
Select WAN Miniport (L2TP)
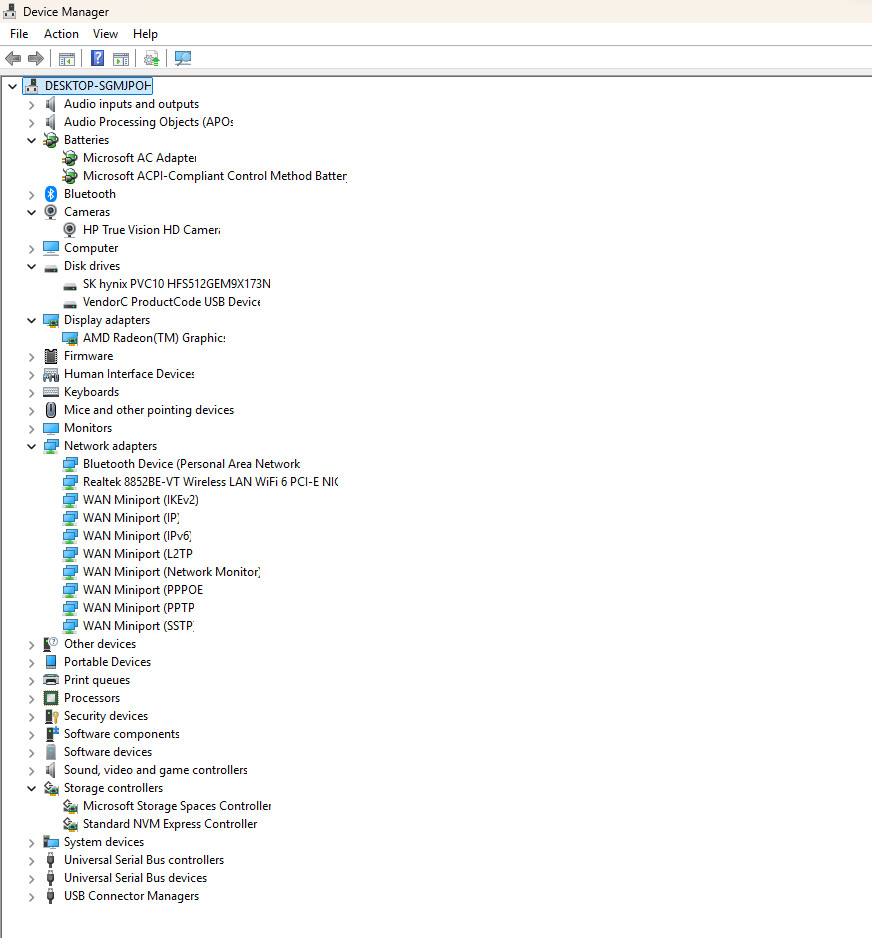(138, 553)
